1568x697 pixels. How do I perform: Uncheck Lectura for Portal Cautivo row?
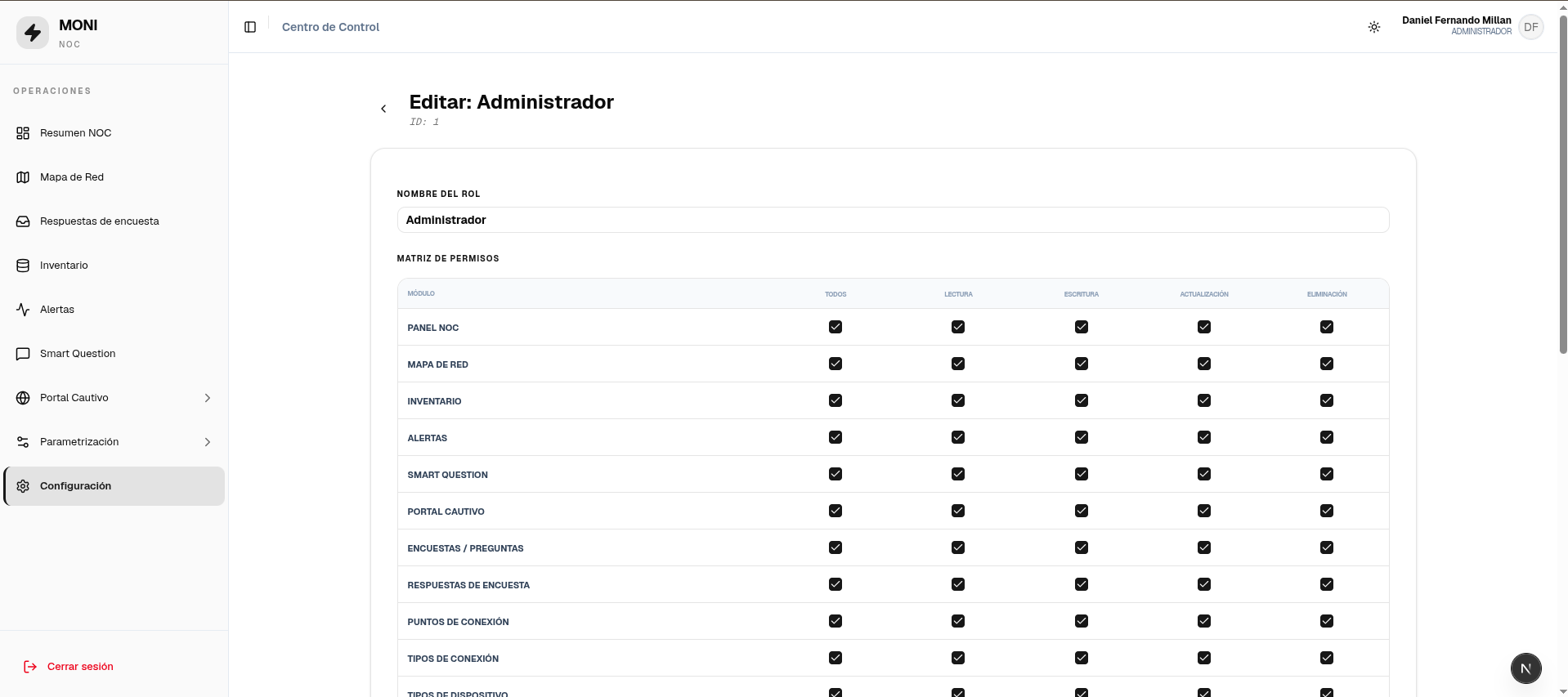958,511
